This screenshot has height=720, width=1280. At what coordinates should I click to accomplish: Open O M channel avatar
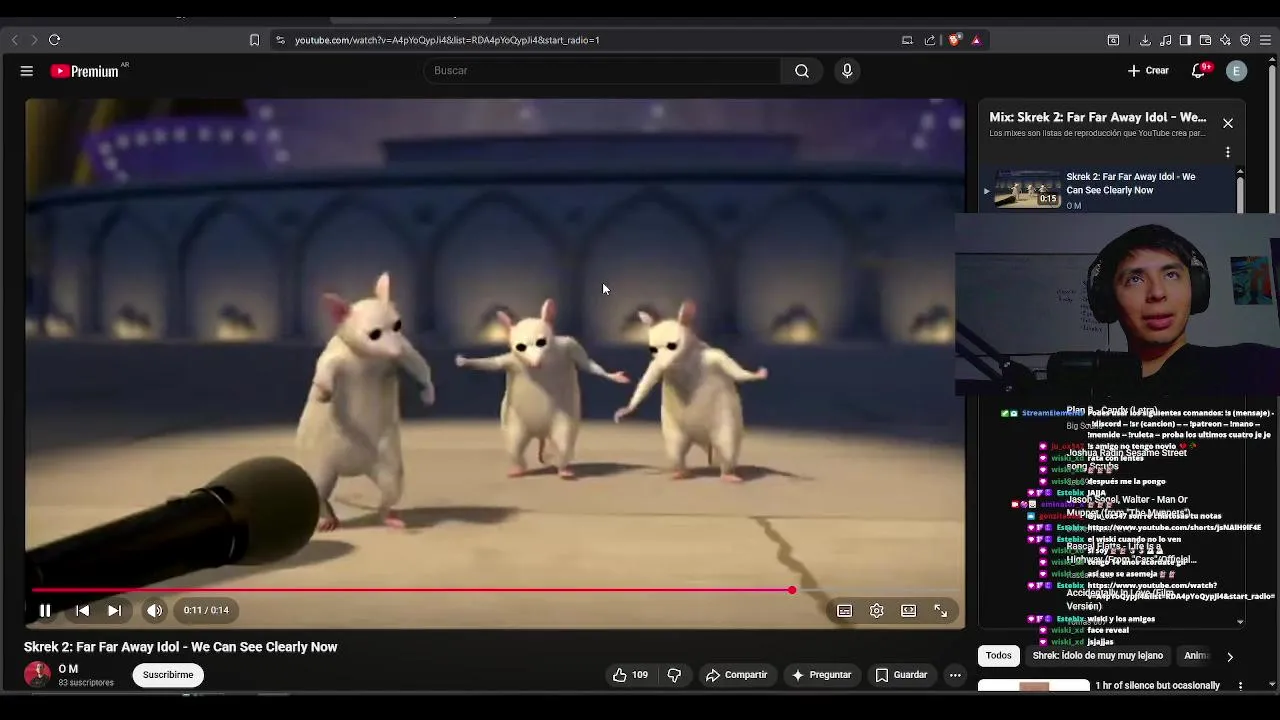pos(37,675)
